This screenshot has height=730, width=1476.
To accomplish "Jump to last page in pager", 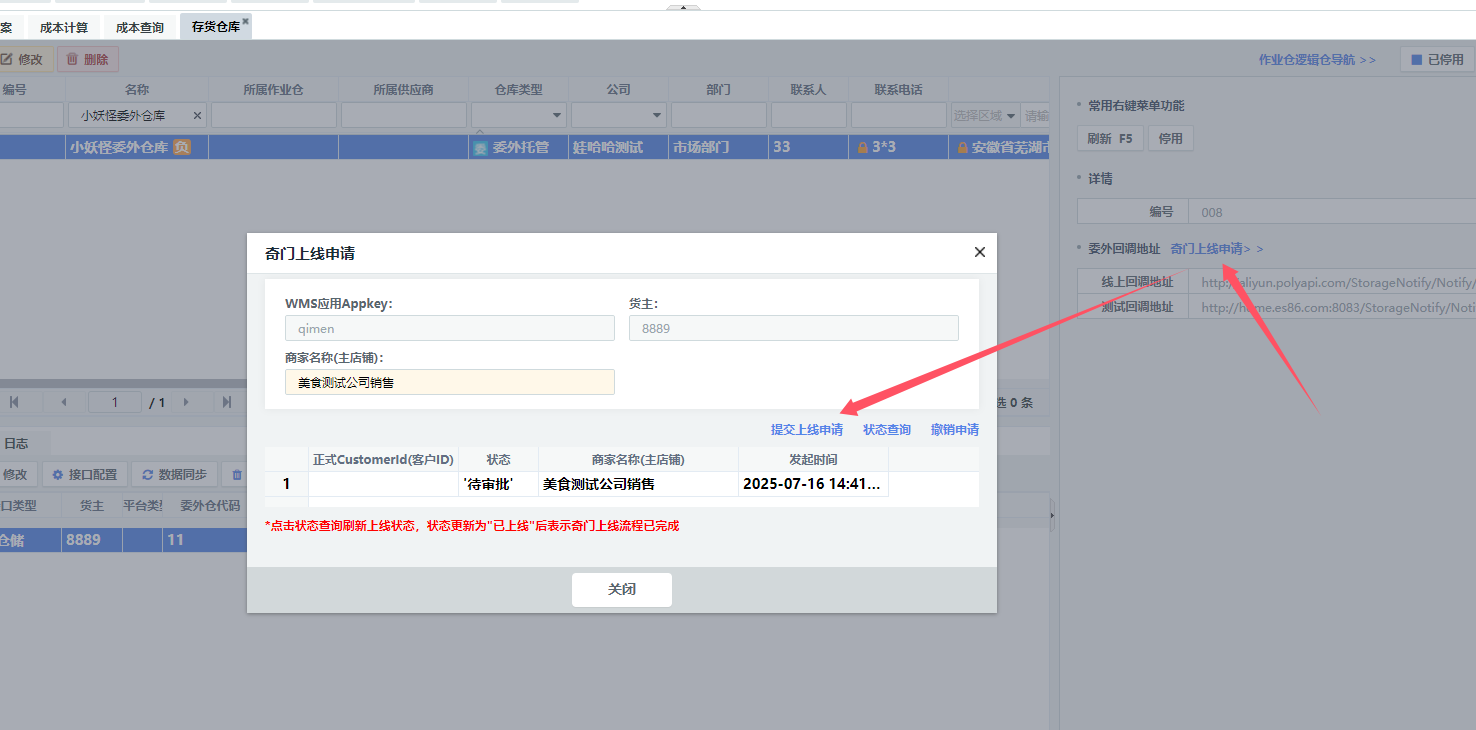I will pyautogui.click(x=227, y=402).
